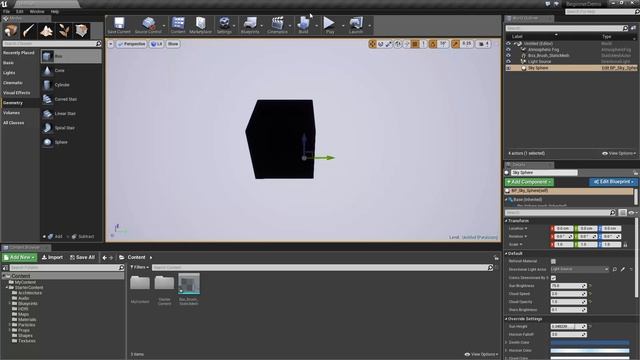Open the viewport options arrow menu

(x=111, y=44)
